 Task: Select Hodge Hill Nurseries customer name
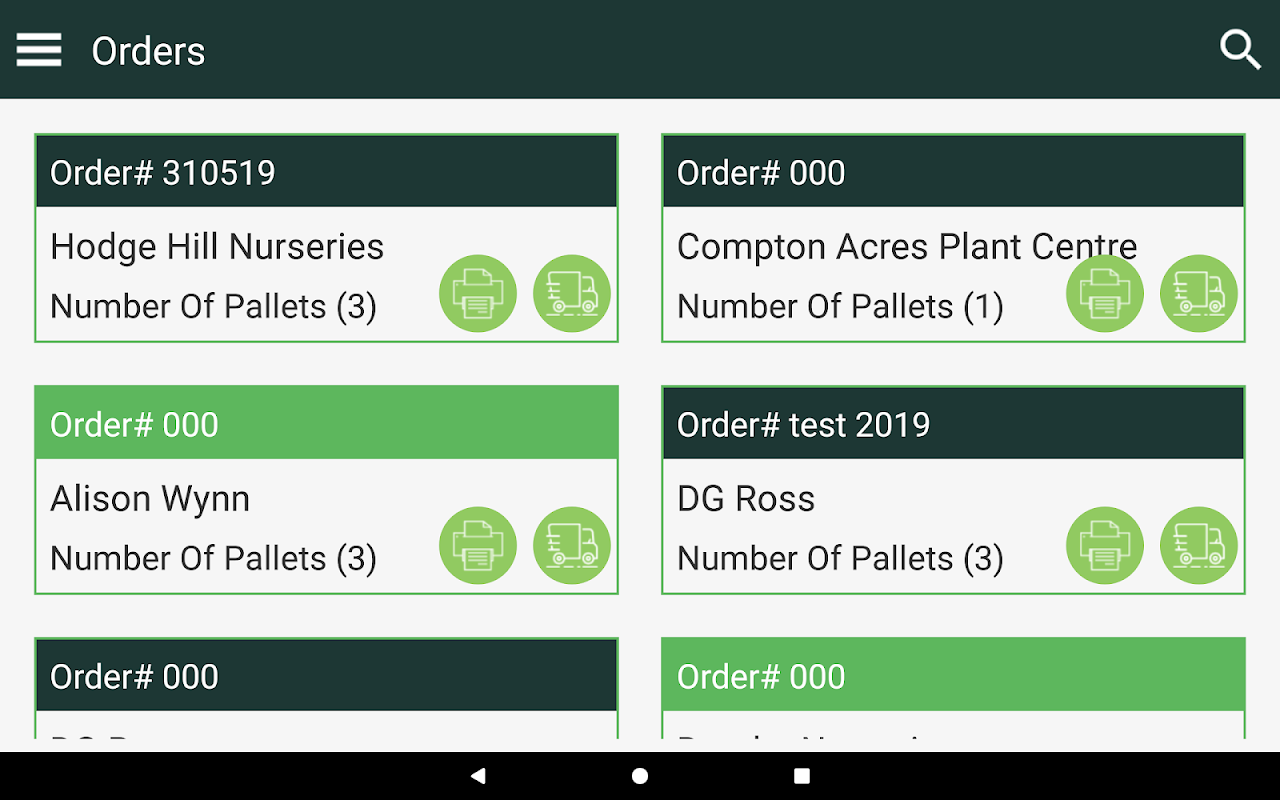217,247
